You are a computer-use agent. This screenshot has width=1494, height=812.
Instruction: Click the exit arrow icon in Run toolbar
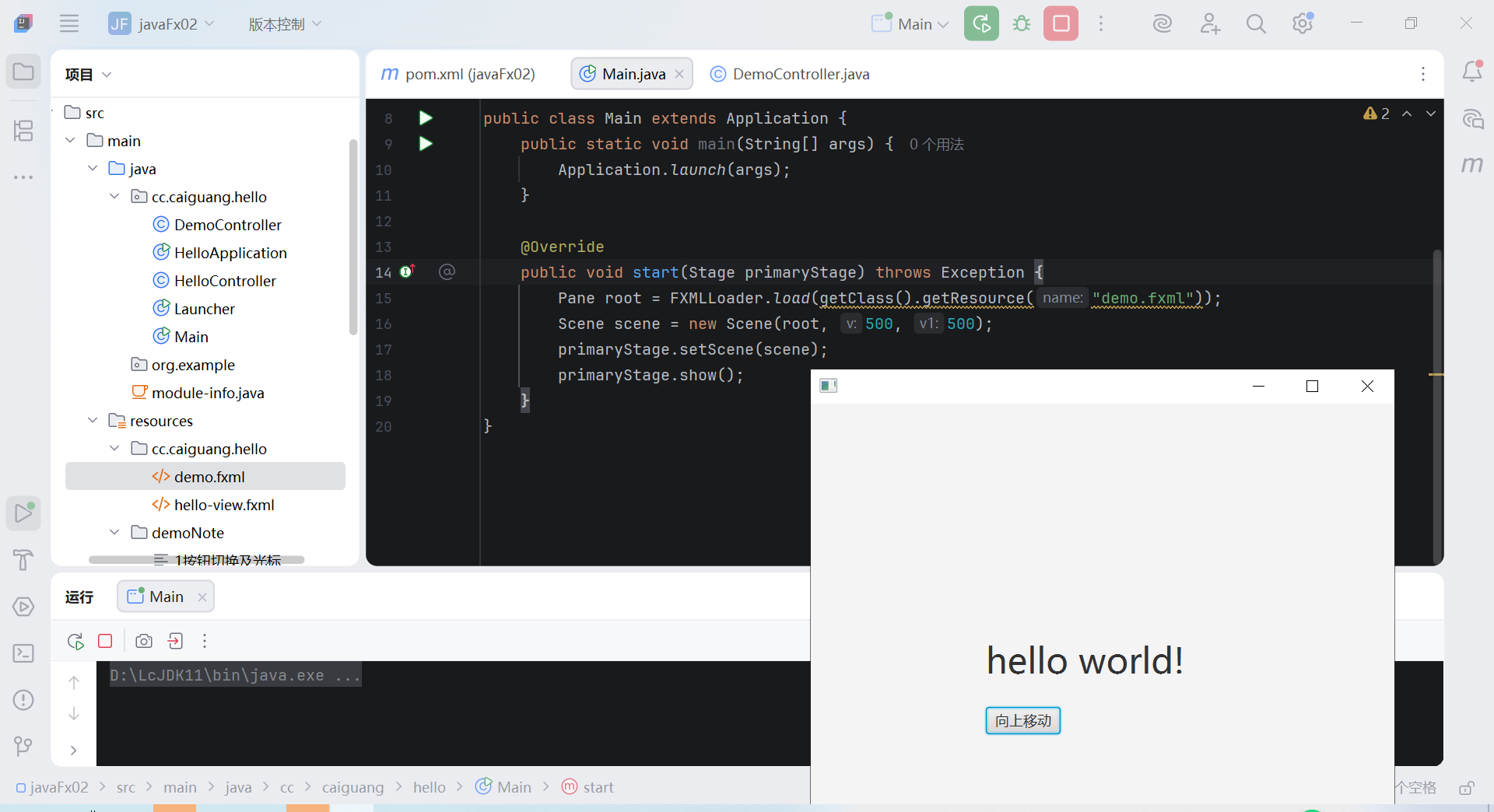tap(176, 641)
